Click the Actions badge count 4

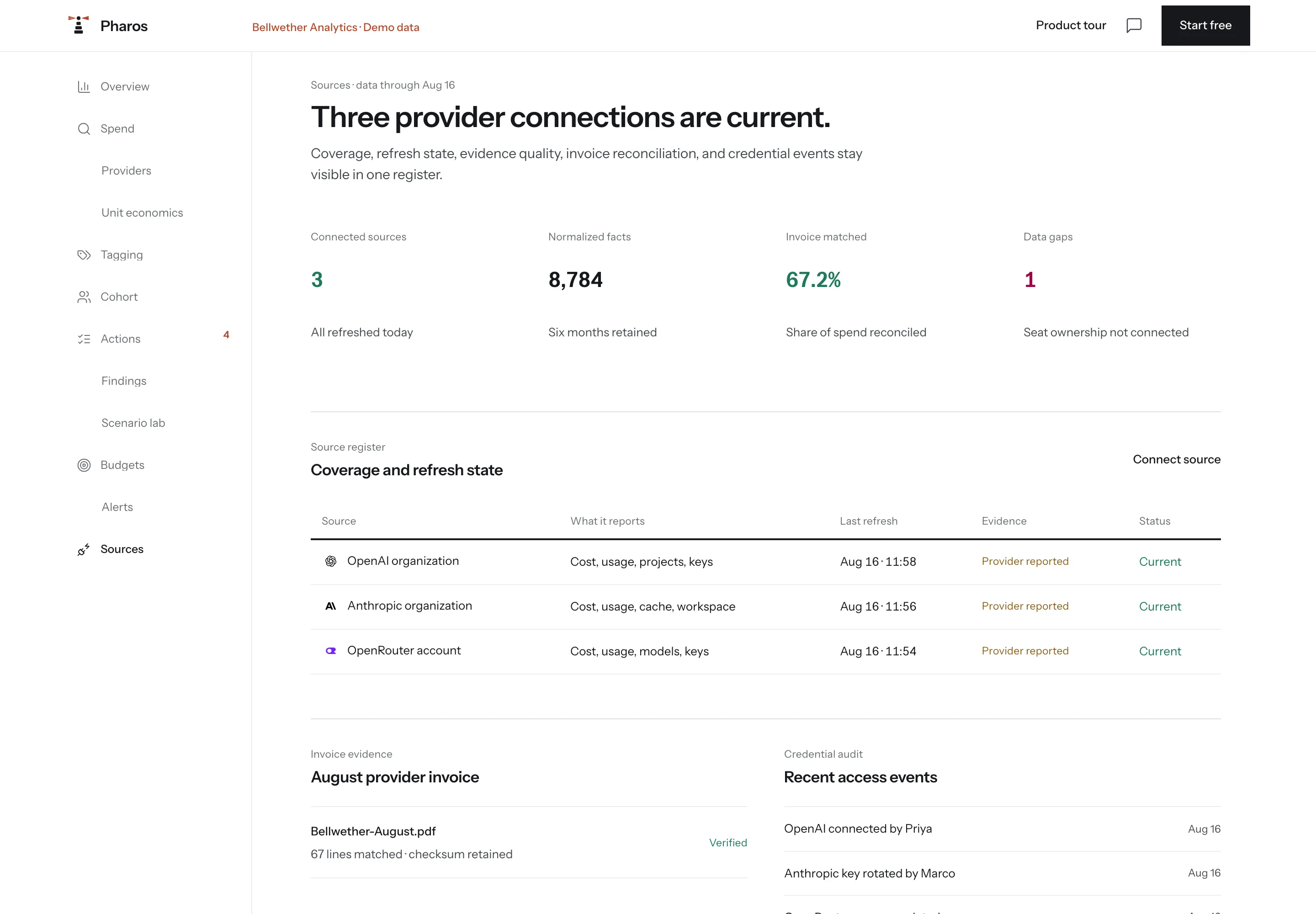pyautogui.click(x=226, y=335)
